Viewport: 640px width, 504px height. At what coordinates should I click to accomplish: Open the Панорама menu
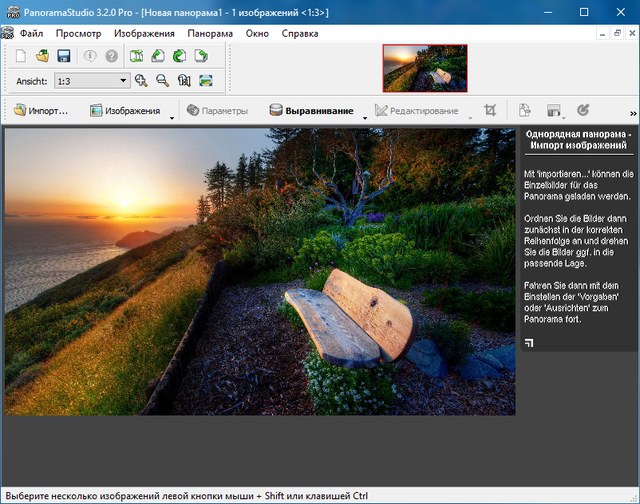click(210, 33)
